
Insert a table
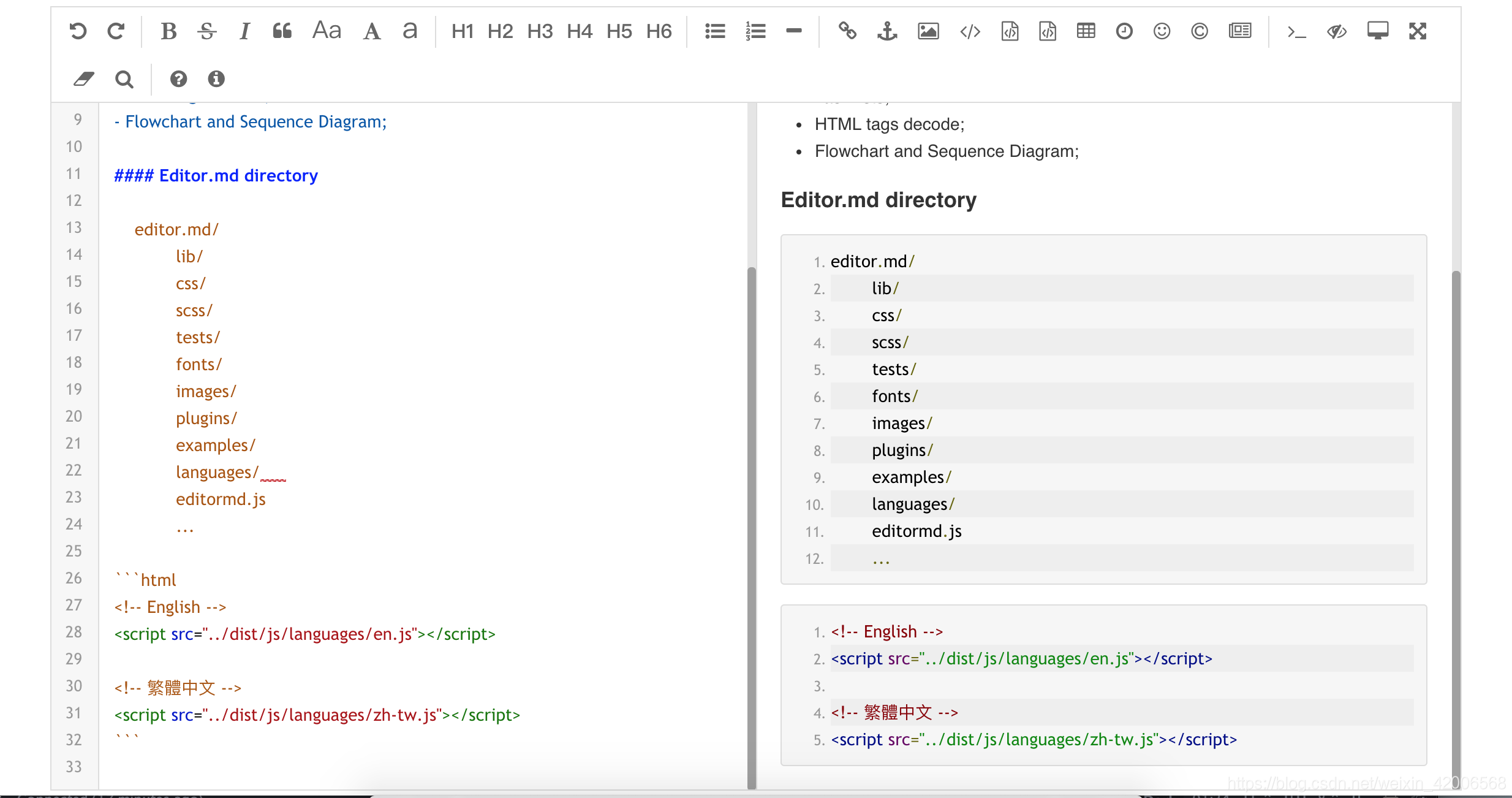(1086, 31)
